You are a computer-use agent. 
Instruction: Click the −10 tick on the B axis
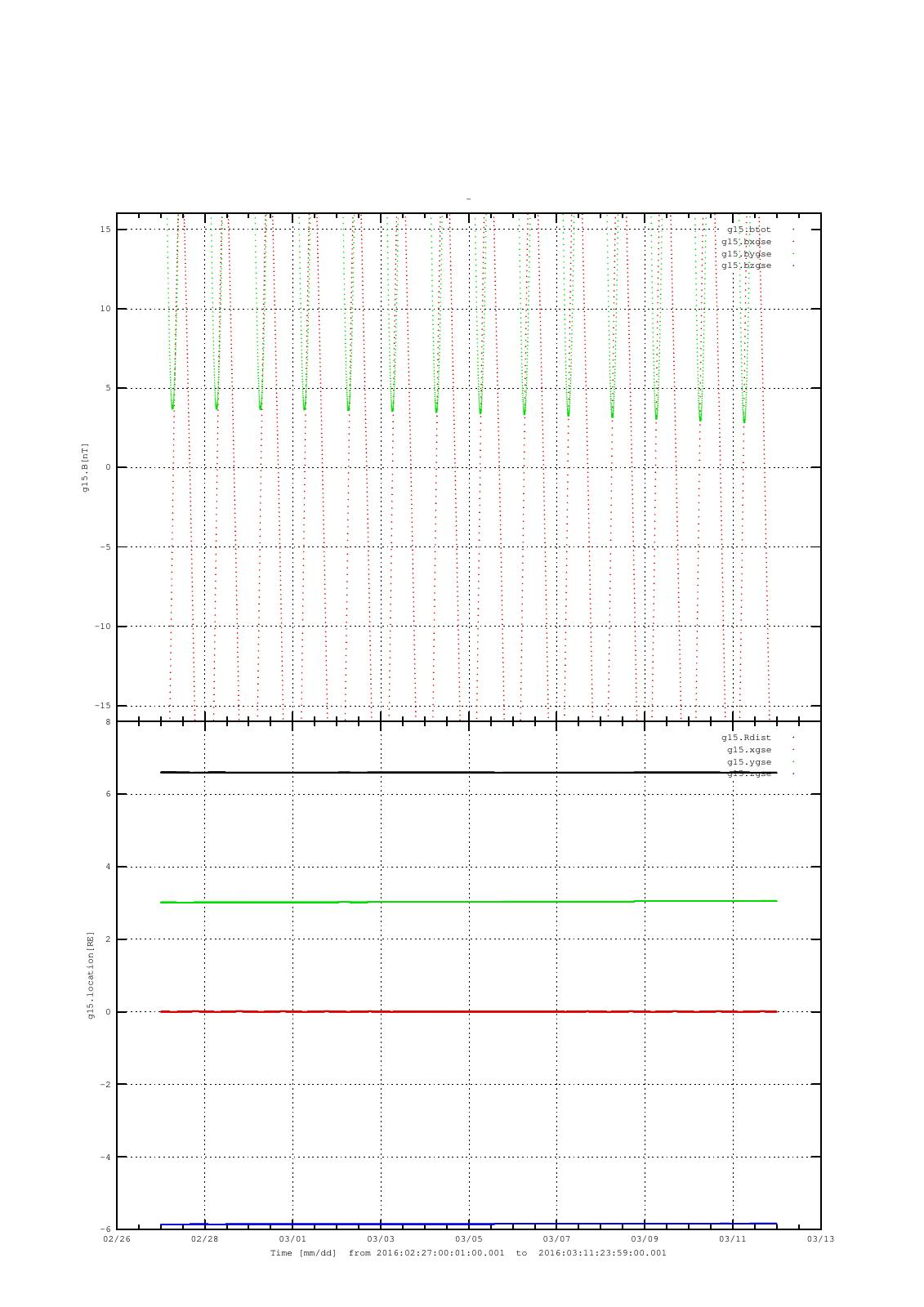point(104,627)
